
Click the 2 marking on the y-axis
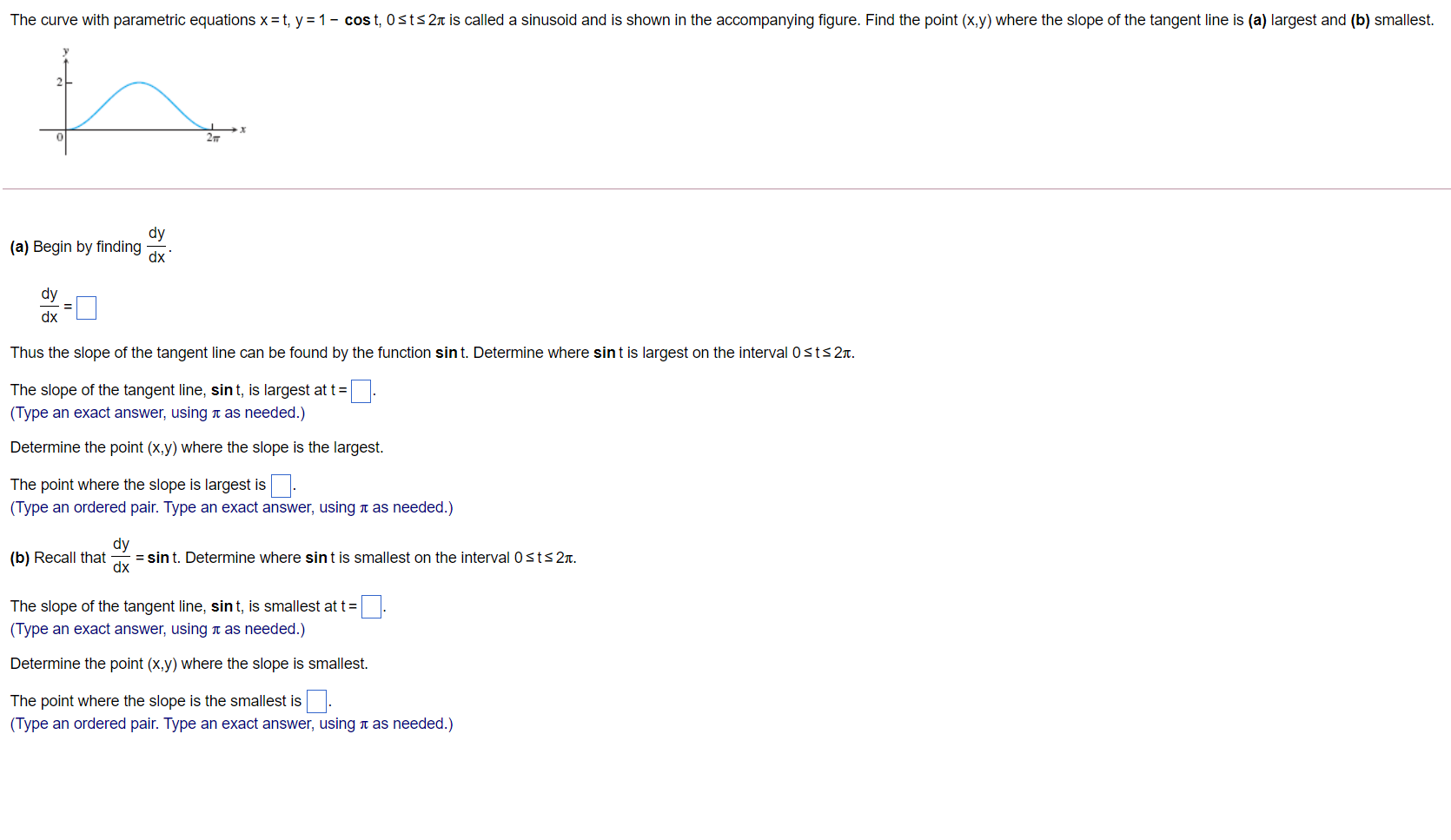point(57,83)
